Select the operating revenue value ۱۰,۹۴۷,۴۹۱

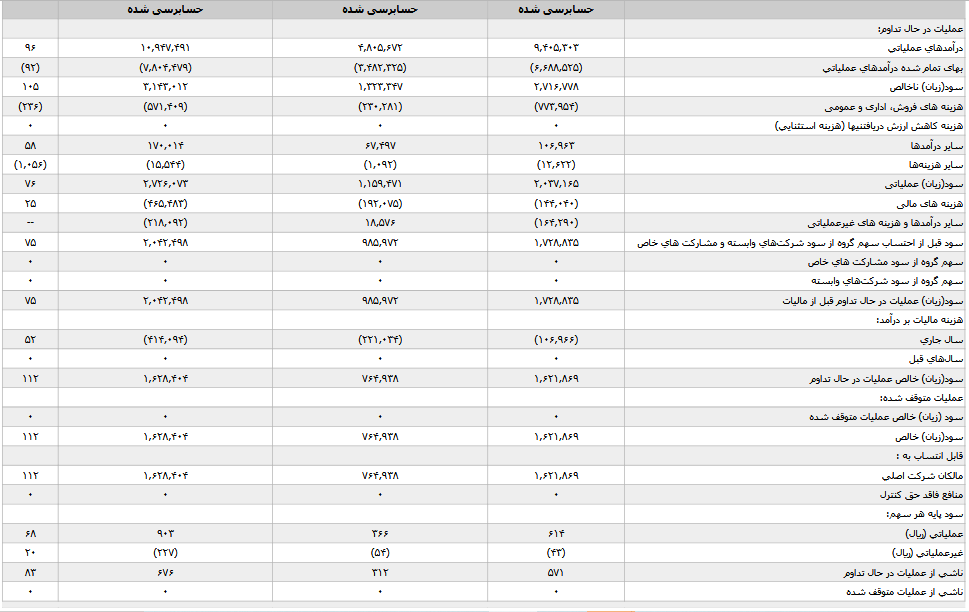(x=165, y=48)
